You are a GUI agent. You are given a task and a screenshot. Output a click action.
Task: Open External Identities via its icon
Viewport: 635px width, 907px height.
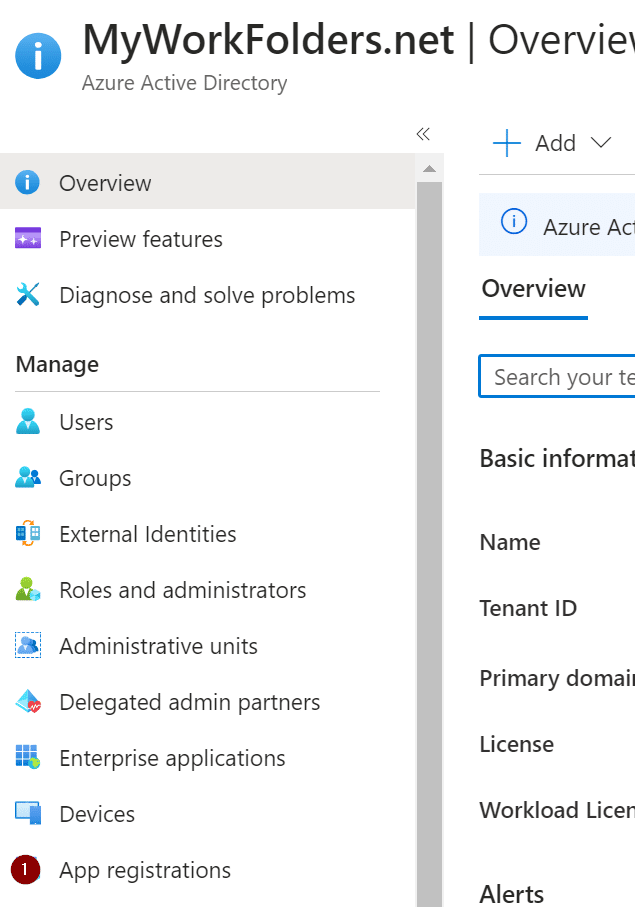pos(28,533)
